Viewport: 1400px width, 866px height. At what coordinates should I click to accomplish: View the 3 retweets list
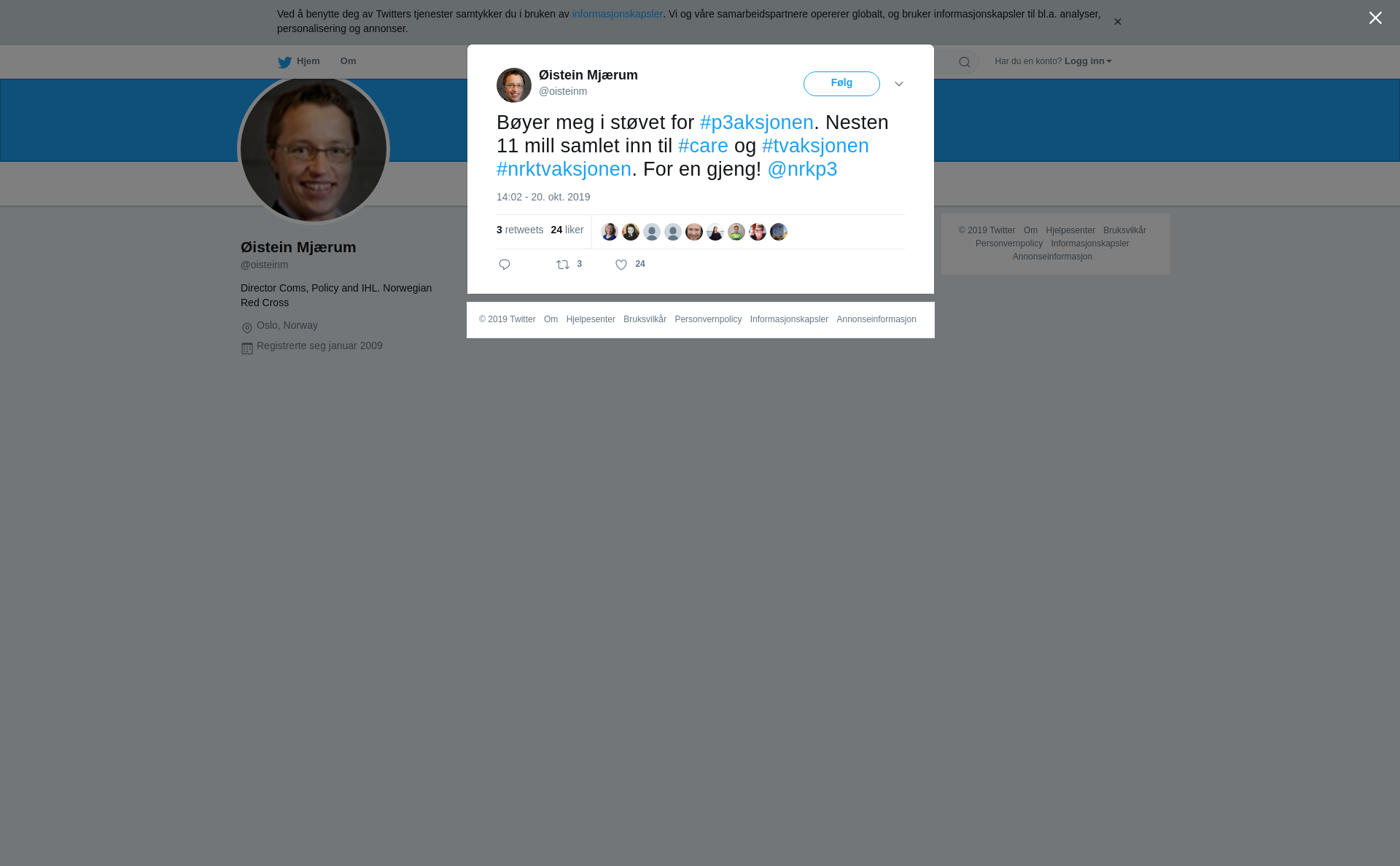pyautogui.click(x=520, y=230)
